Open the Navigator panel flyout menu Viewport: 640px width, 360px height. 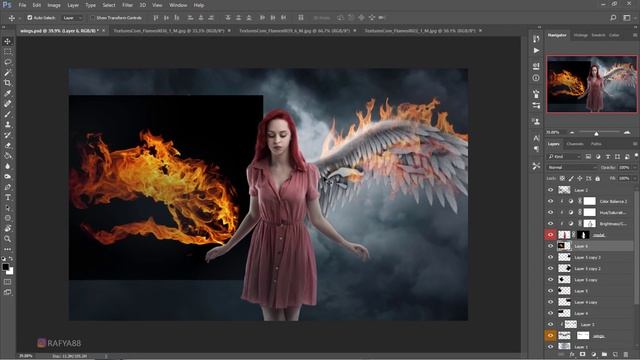(x=635, y=36)
